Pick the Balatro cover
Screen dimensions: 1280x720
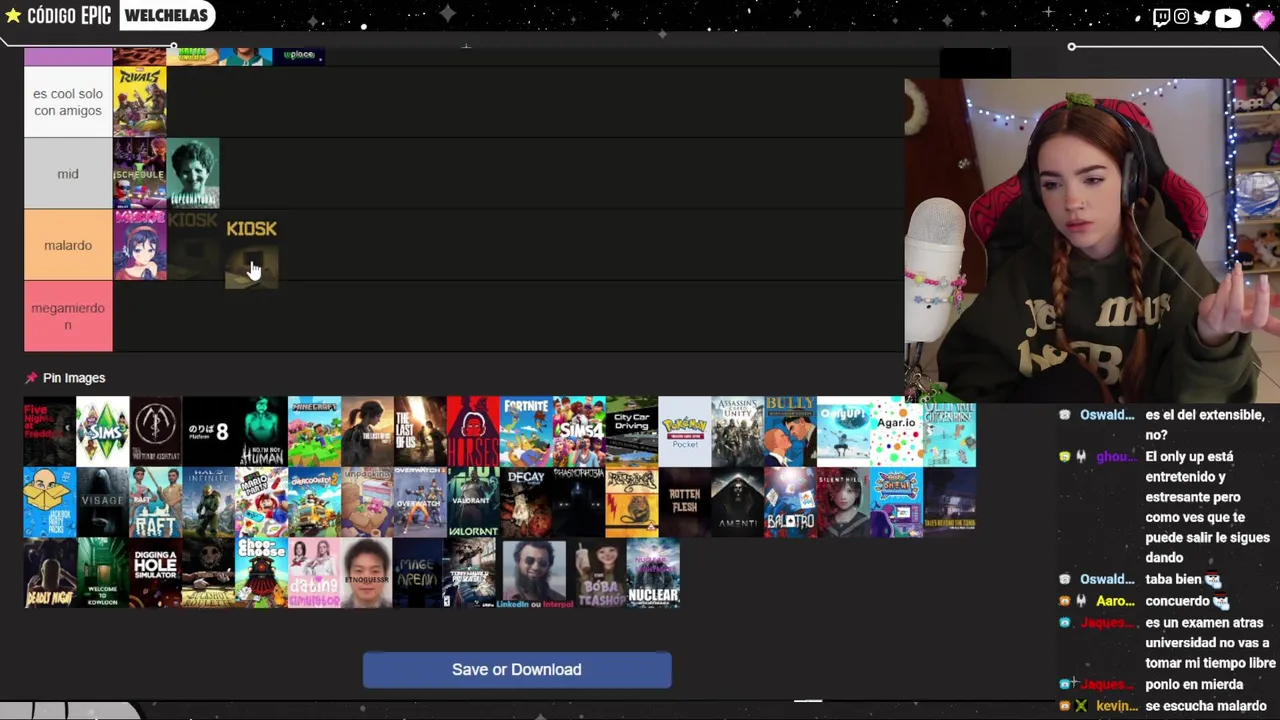pyautogui.click(x=791, y=503)
